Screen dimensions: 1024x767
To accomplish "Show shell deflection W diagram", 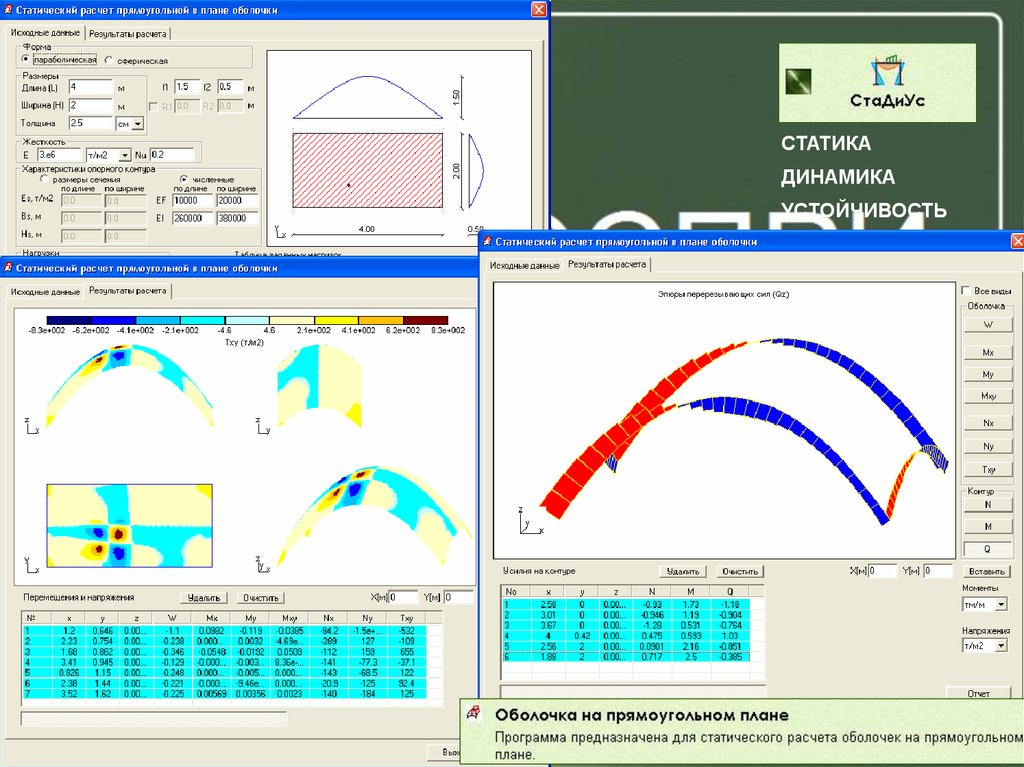I will [x=987, y=324].
